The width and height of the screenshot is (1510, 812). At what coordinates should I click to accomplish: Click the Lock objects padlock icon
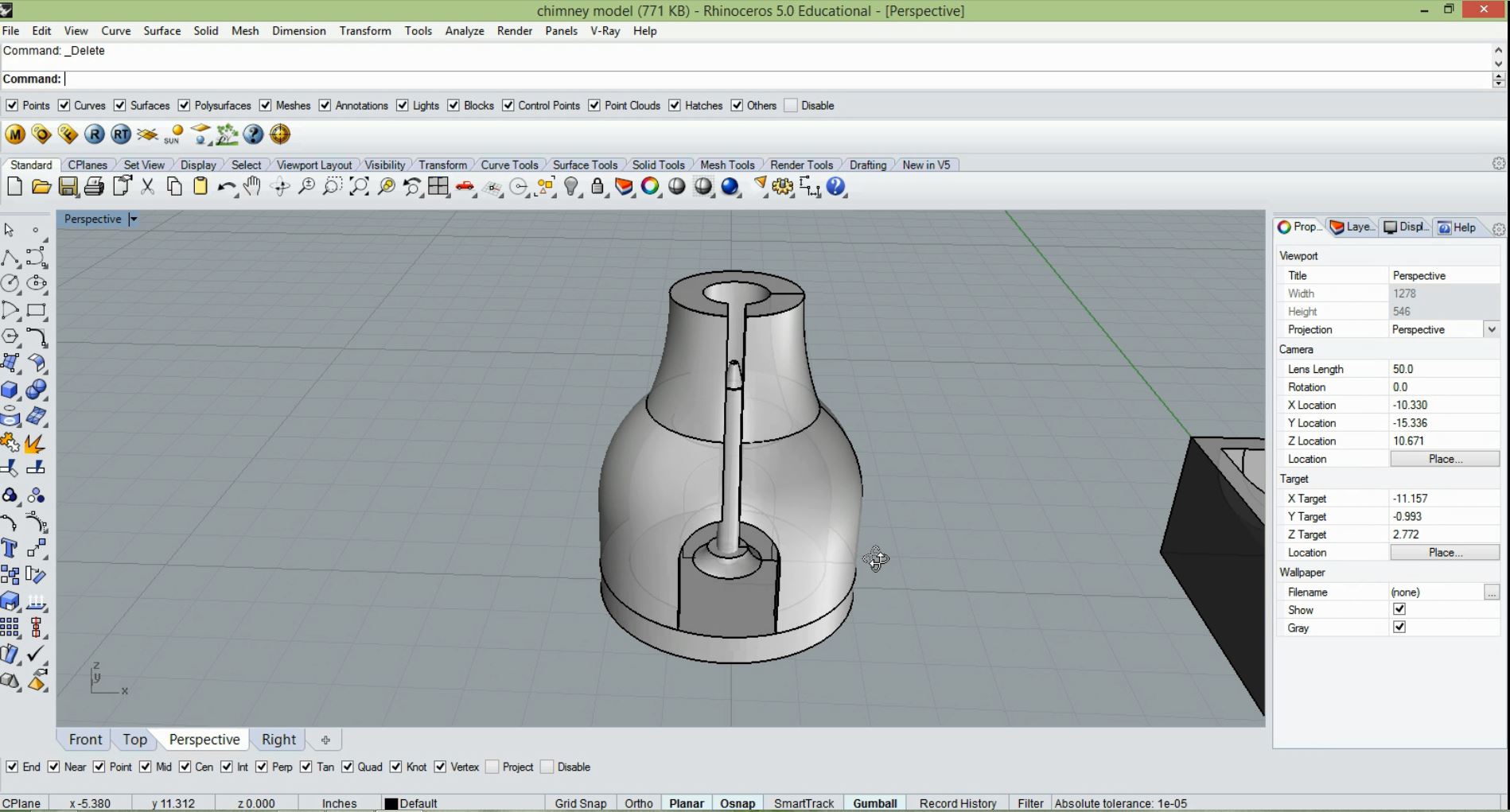pyautogui.click(x=597, y=187)
